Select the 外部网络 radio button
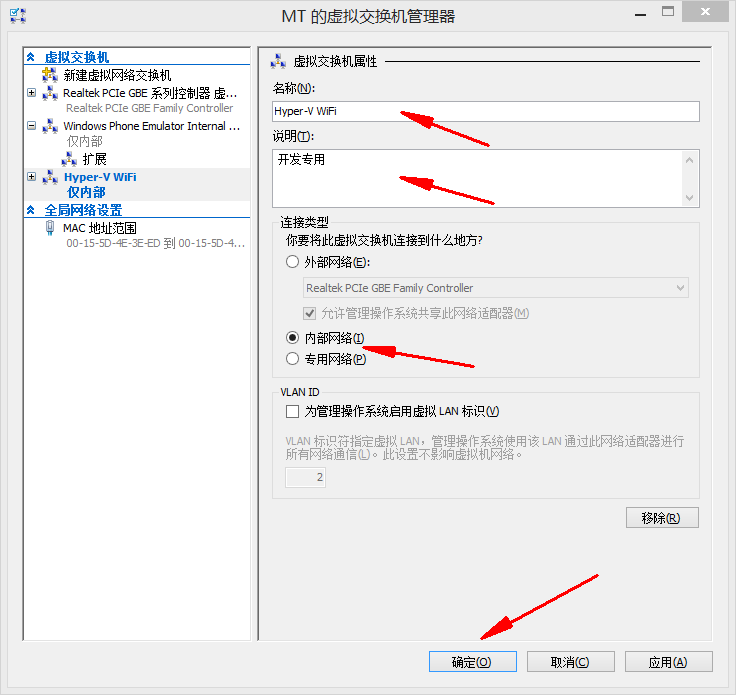The height and width of the screenshot is (695, 736). pyautogui.click(x=292, y=261)
